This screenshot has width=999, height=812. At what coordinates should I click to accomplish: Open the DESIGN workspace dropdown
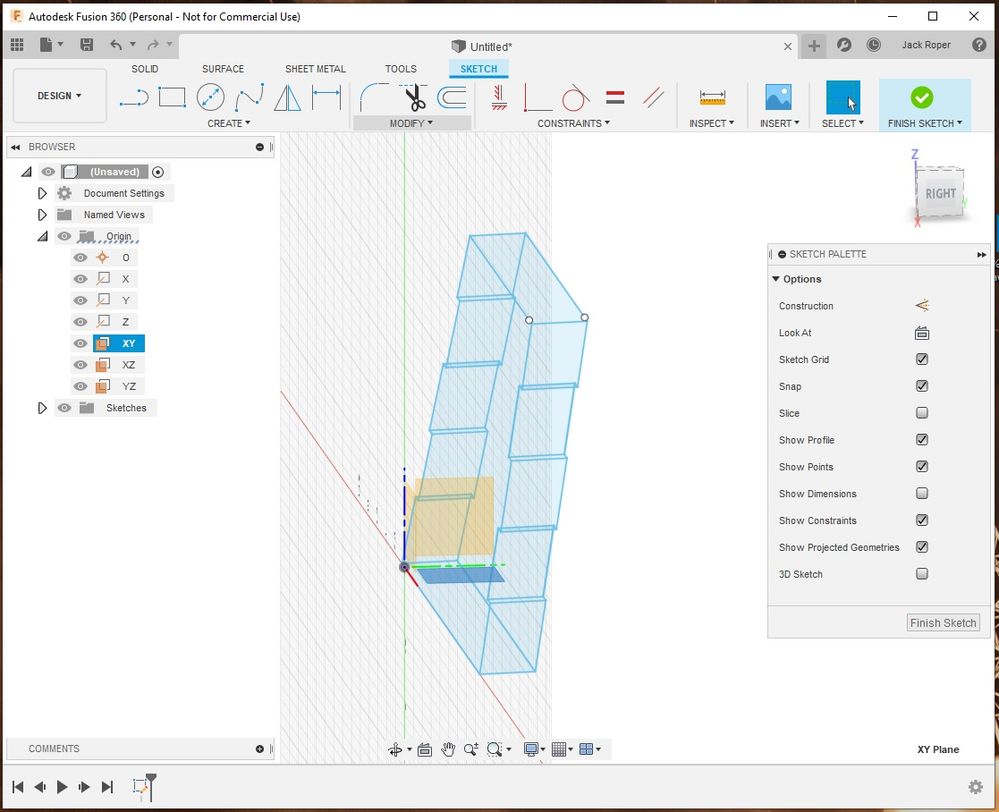point(59,96)
